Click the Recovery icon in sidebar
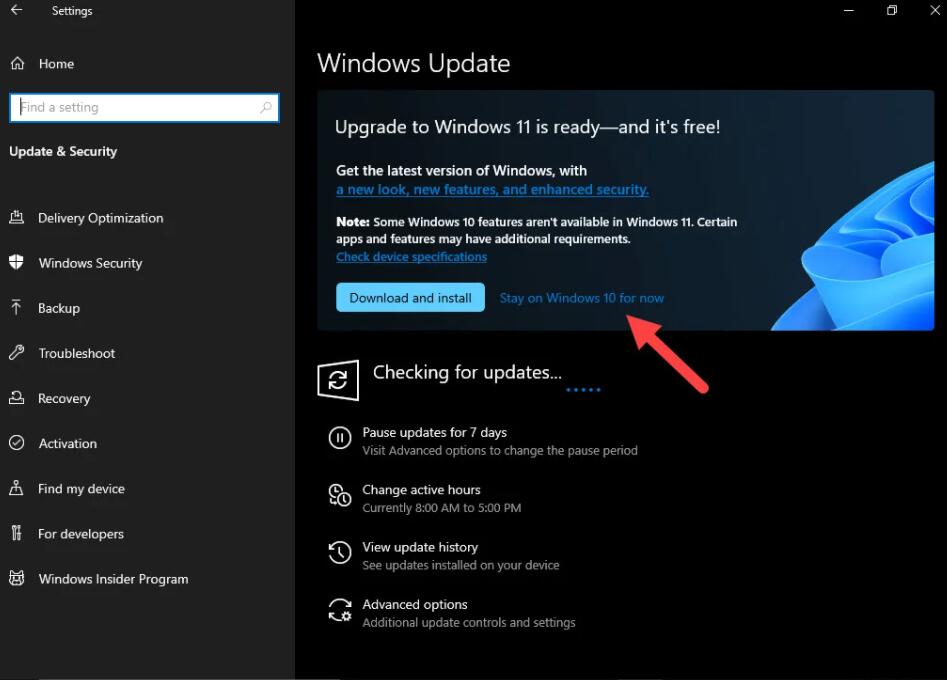This screenshot has width=947, height=680. (17, 398)
